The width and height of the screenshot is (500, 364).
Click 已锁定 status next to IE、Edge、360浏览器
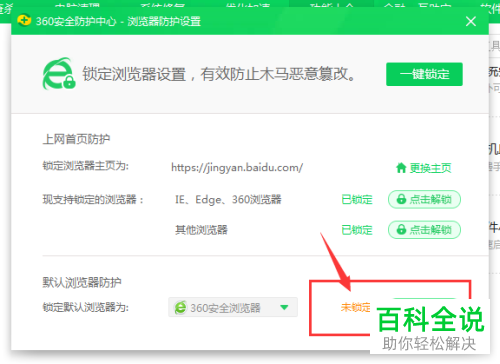click(357, 200)
